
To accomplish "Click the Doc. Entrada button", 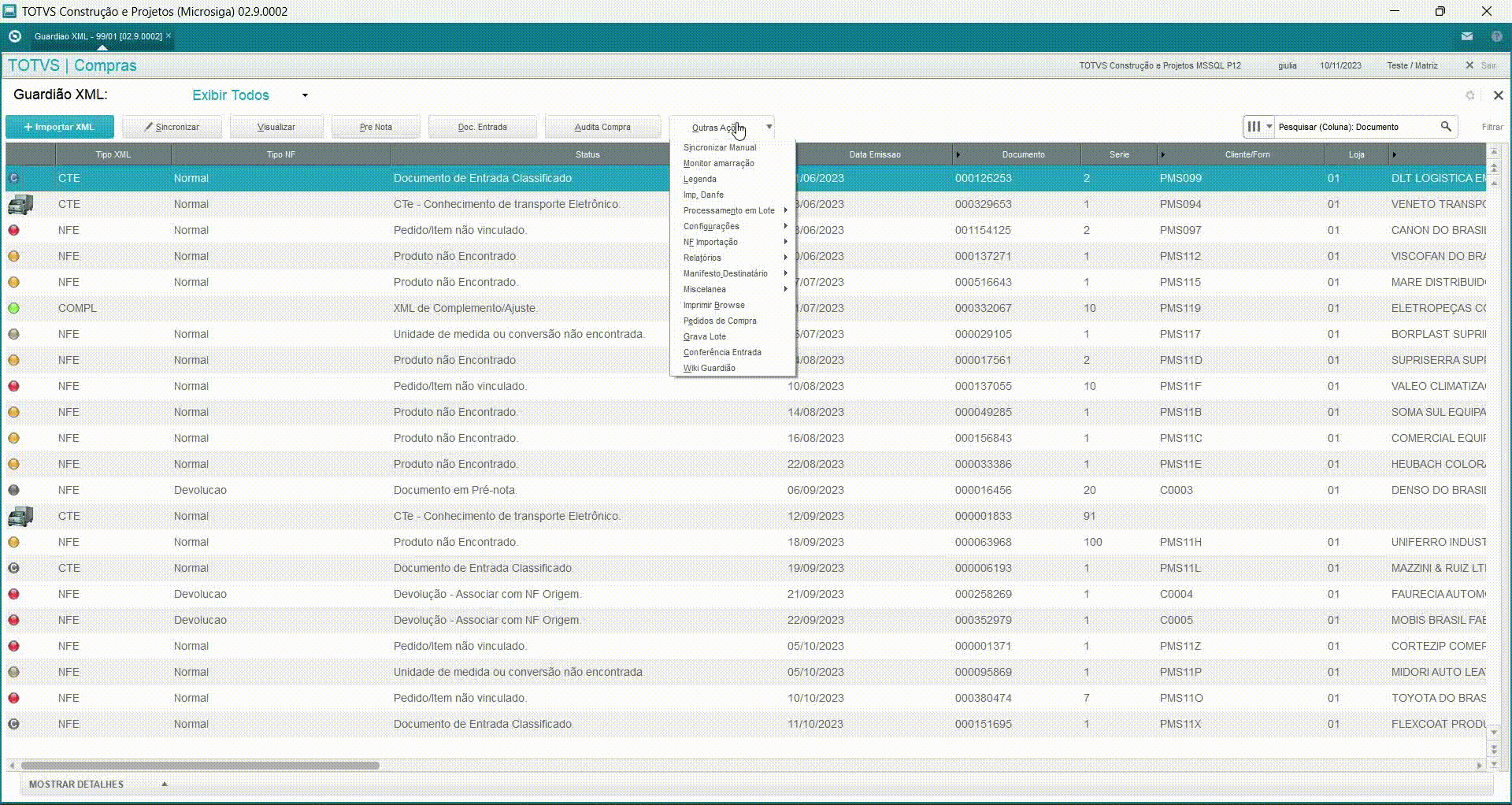I will pyautogui.click(x=483, y=127).
